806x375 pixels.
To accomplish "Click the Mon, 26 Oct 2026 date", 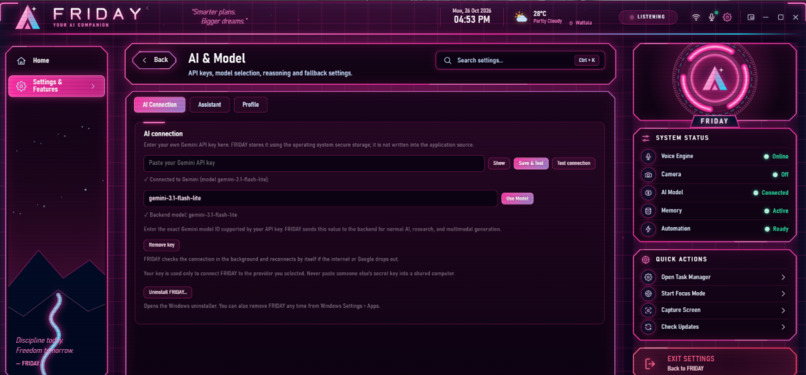I will 471,10.
